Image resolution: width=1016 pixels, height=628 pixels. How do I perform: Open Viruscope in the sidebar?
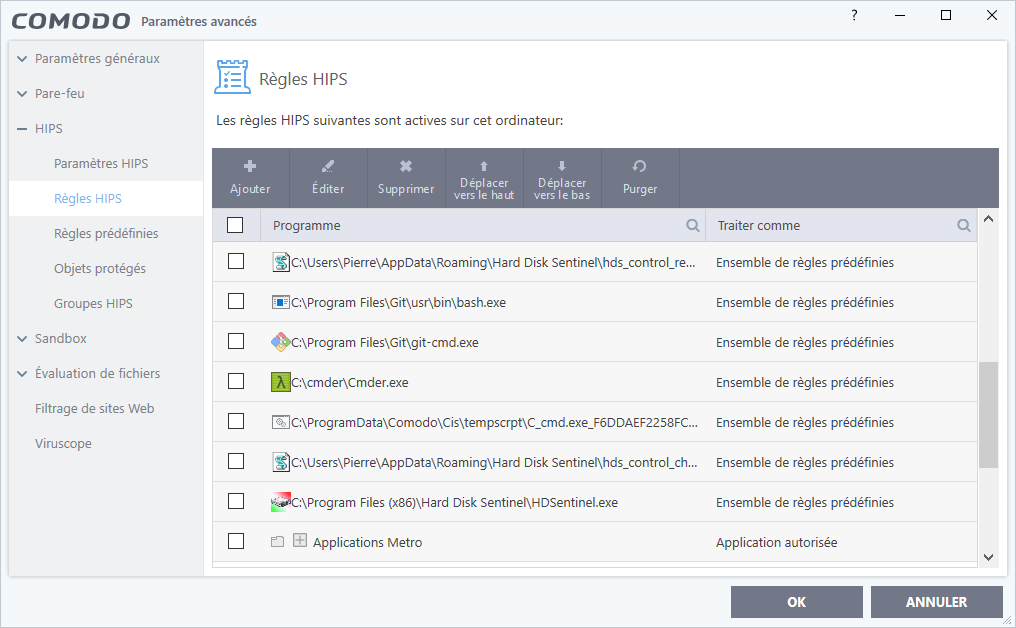coord(64,443)
